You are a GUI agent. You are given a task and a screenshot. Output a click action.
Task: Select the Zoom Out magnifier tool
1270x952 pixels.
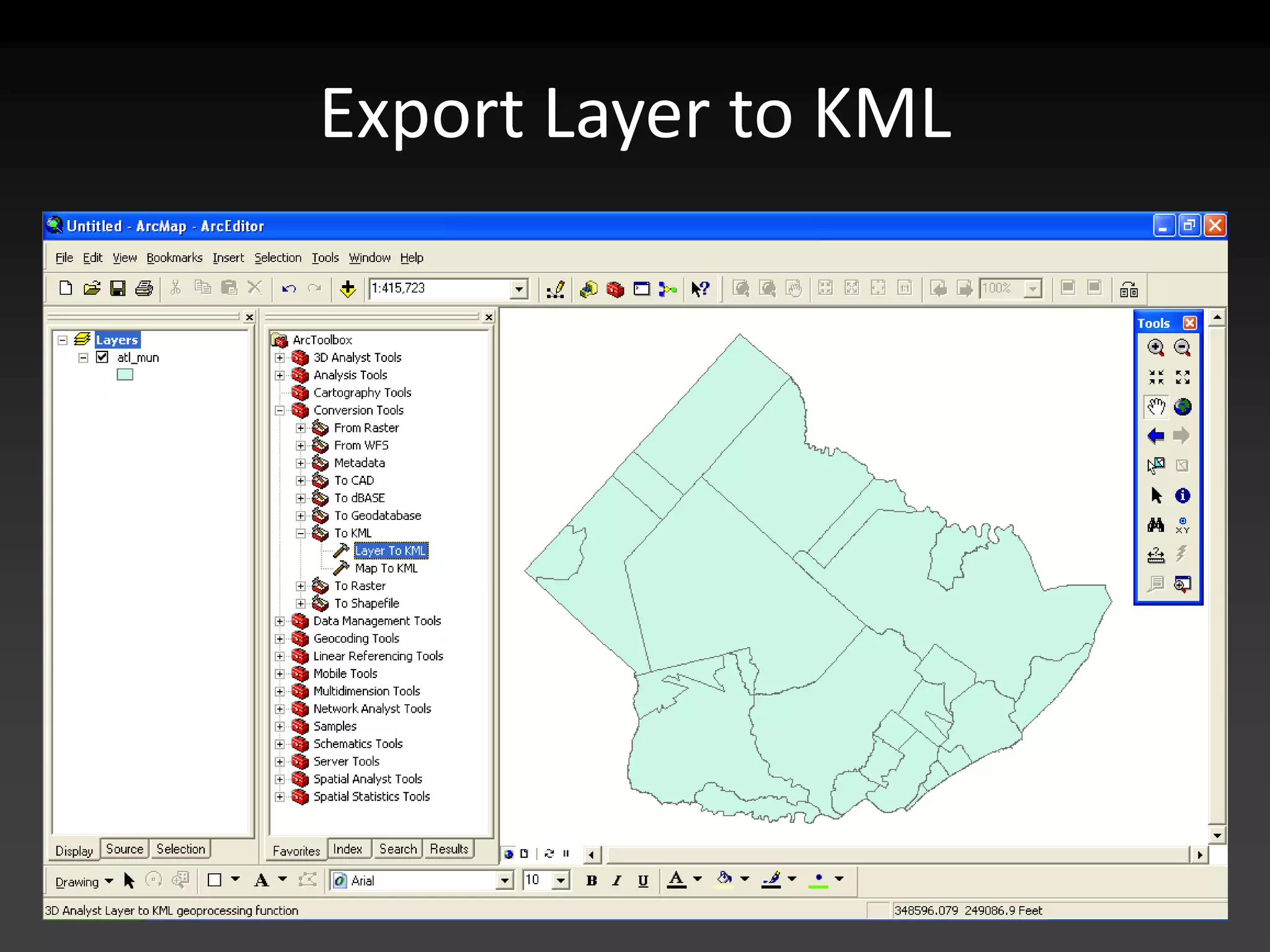pyautogui.click(x=1183, y=348)
